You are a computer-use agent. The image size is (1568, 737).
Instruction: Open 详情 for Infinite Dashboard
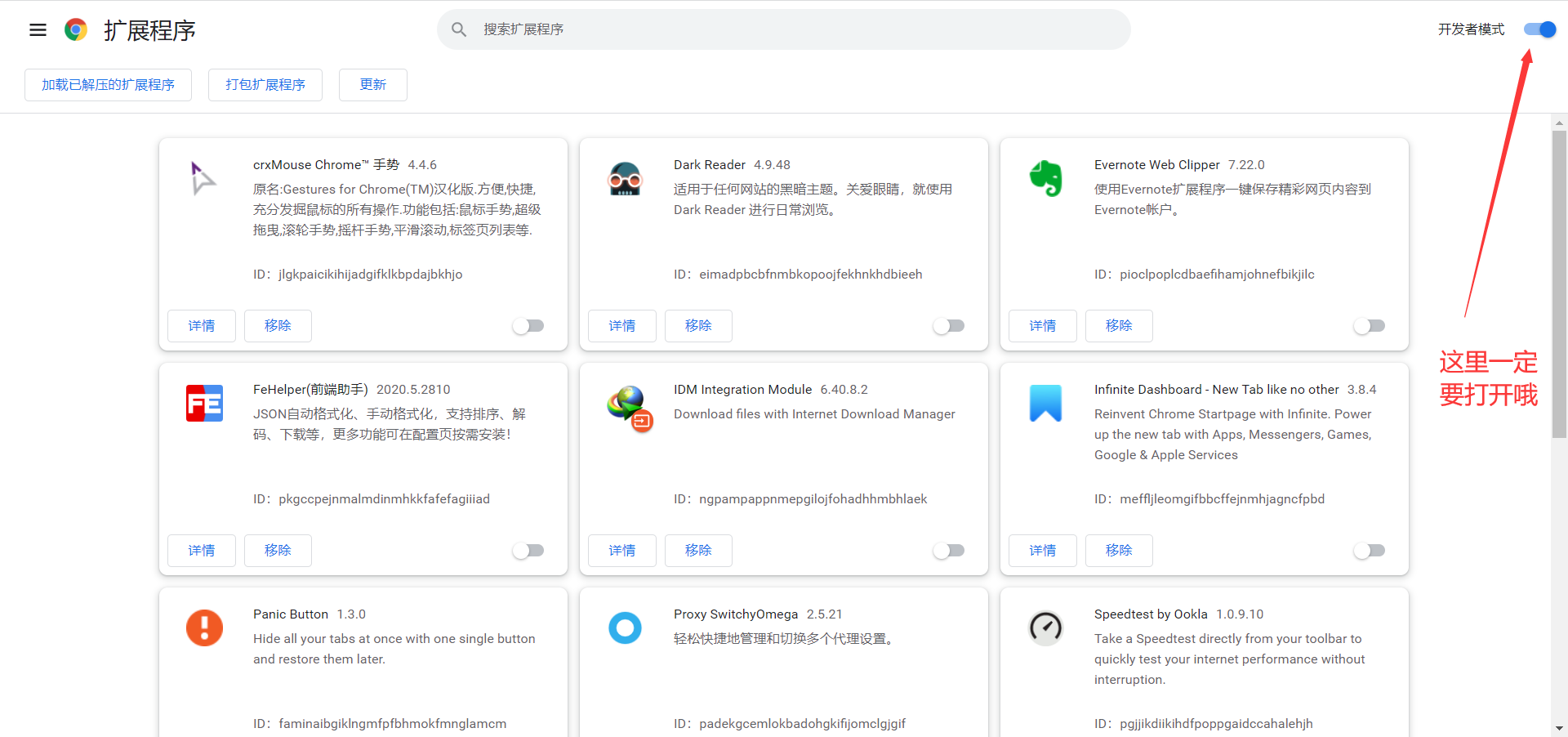1043,551
